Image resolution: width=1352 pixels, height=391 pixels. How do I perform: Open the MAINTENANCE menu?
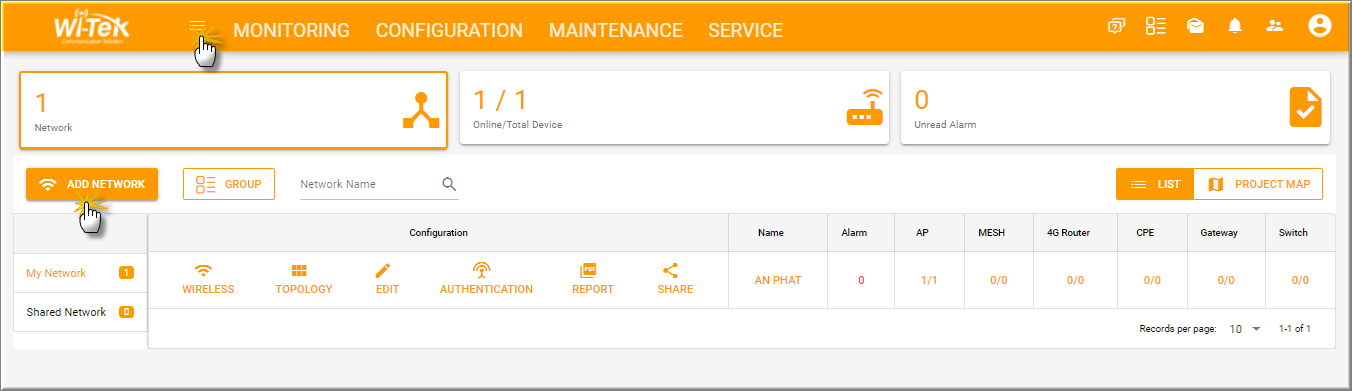[616, 30]
